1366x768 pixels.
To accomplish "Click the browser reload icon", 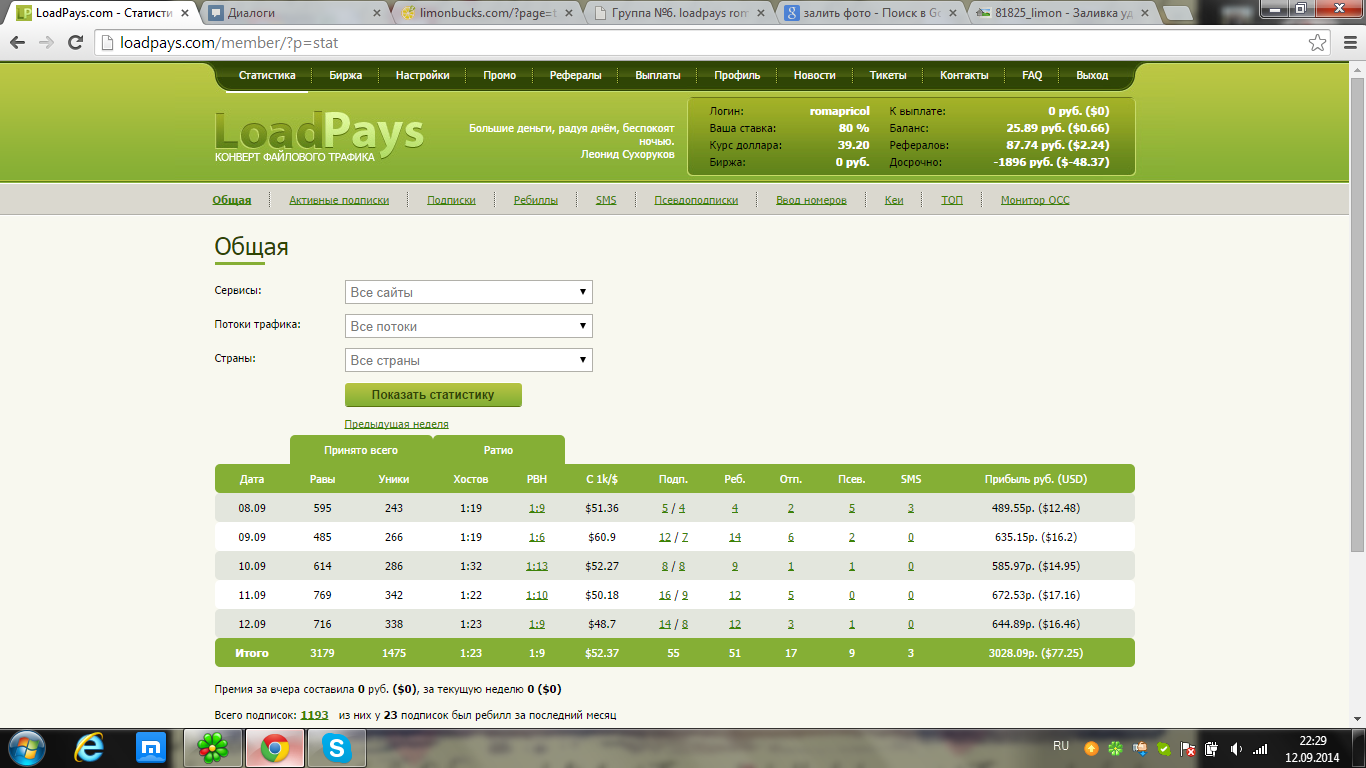I will click(x=75, y=43).
